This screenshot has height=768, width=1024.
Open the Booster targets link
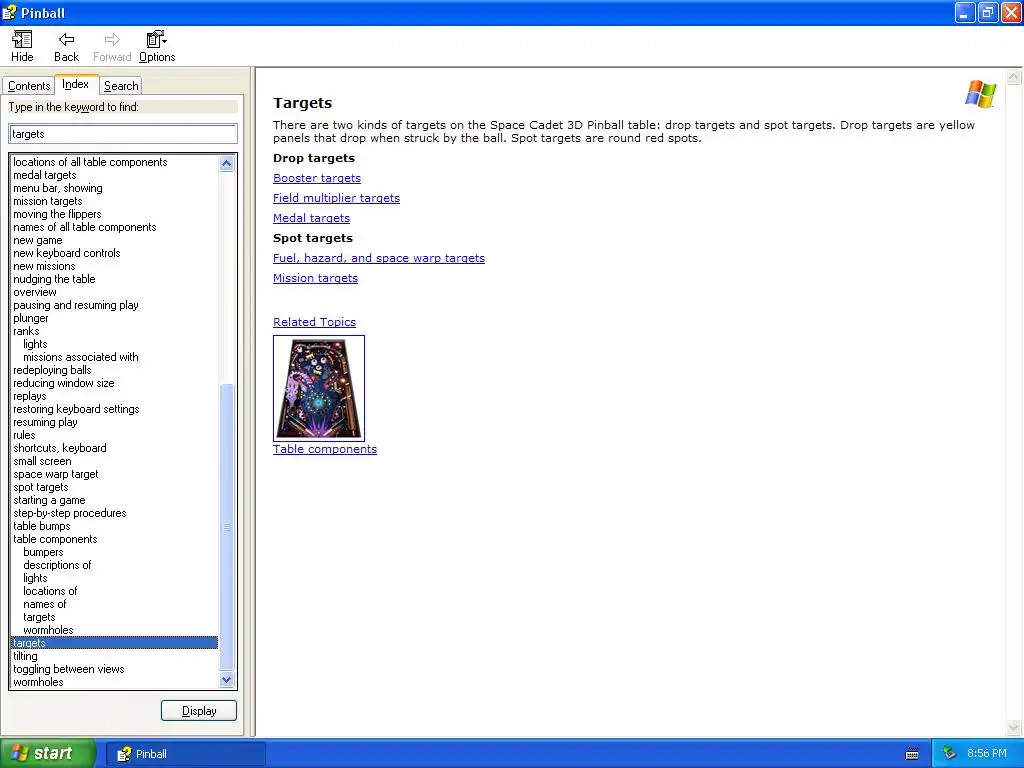tap(317, 178)
